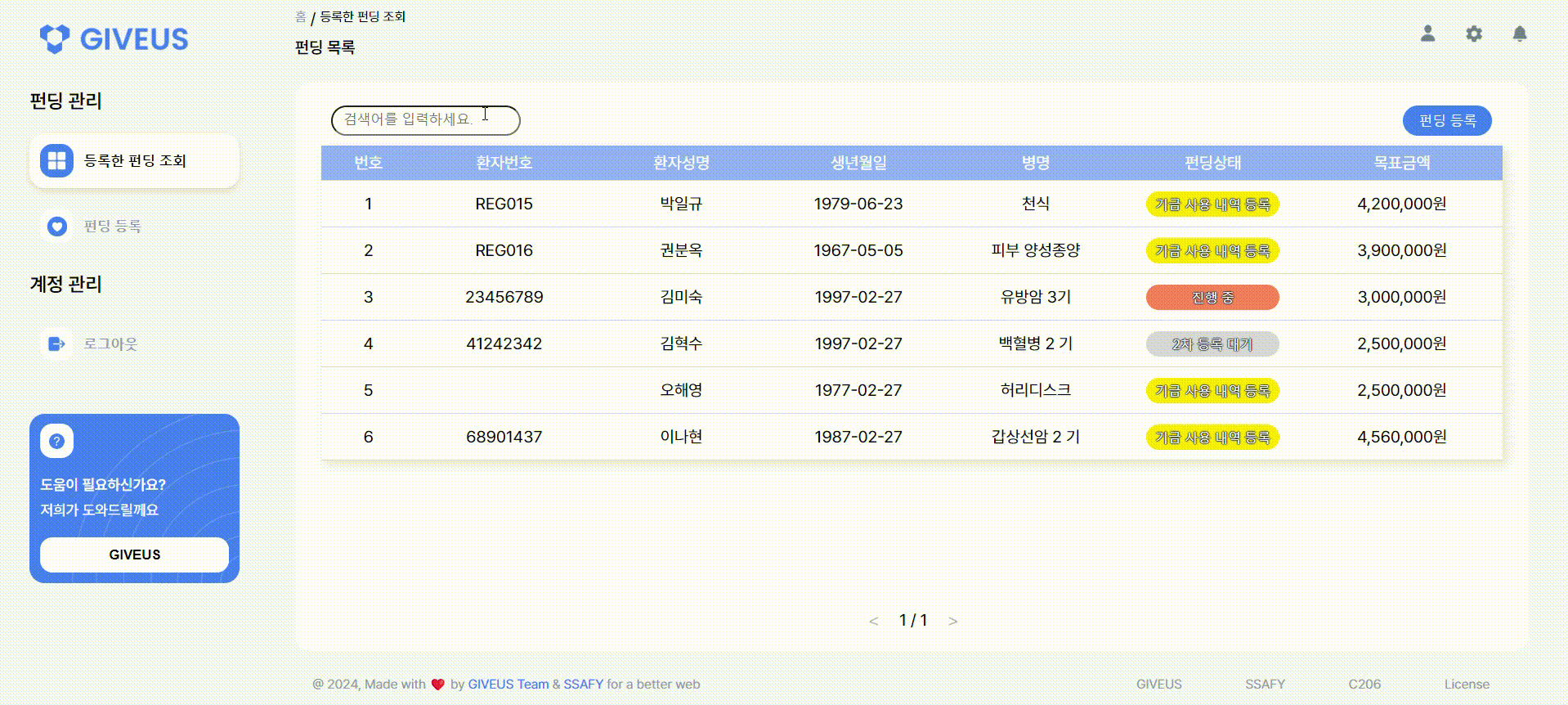The image size is (1568, 705).
Task: Click the 번호 column header
Action: point(368,163)
